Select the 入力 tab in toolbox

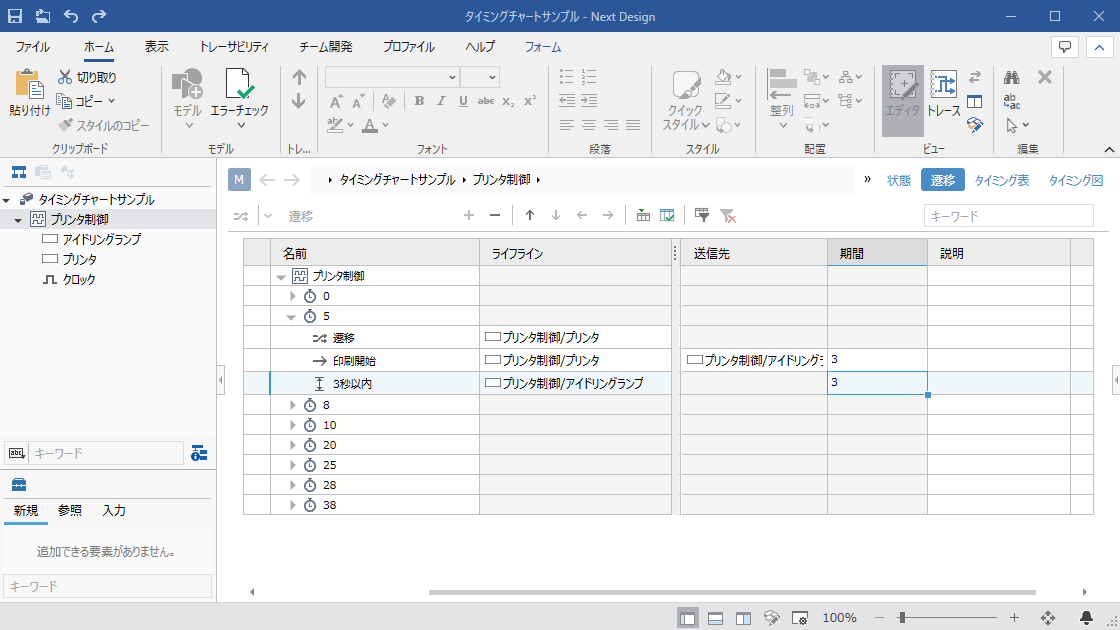(x=114, y=511)
